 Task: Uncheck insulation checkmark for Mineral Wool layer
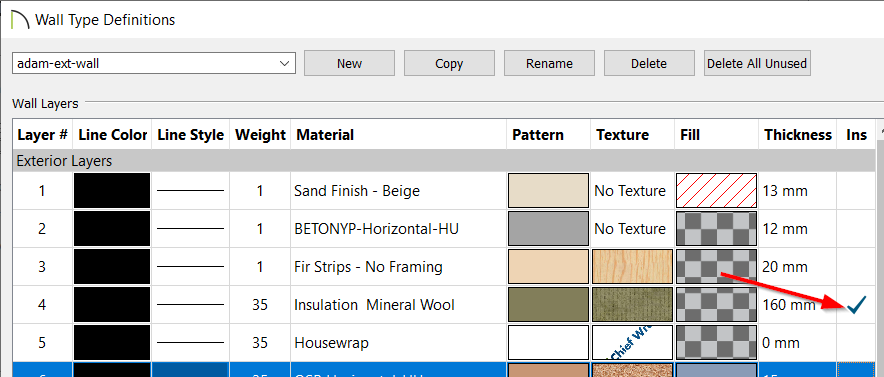[856, 305]
